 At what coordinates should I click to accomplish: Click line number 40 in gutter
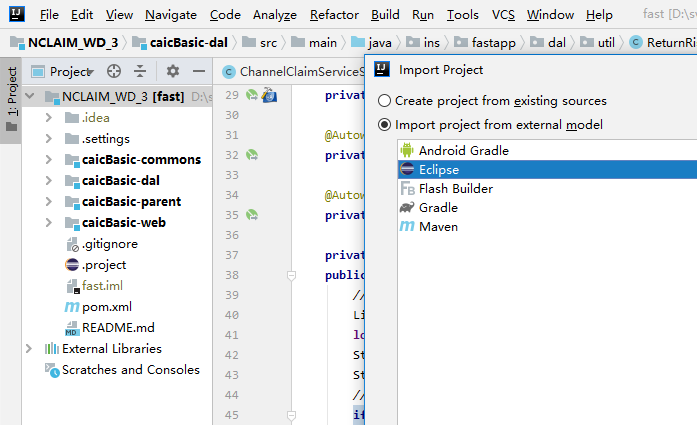[232, 315]
